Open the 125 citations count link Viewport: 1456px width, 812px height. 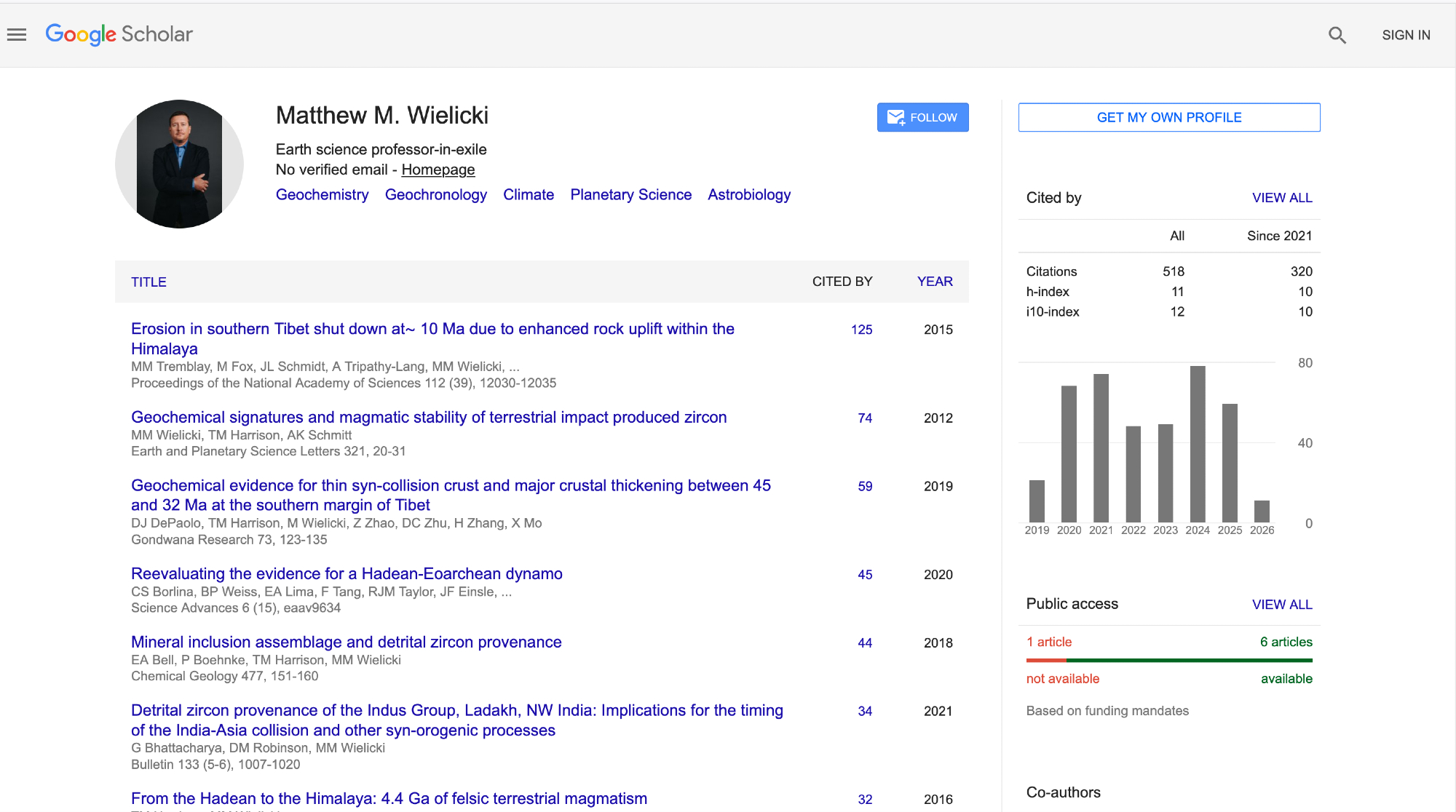[x=861, y=330]
